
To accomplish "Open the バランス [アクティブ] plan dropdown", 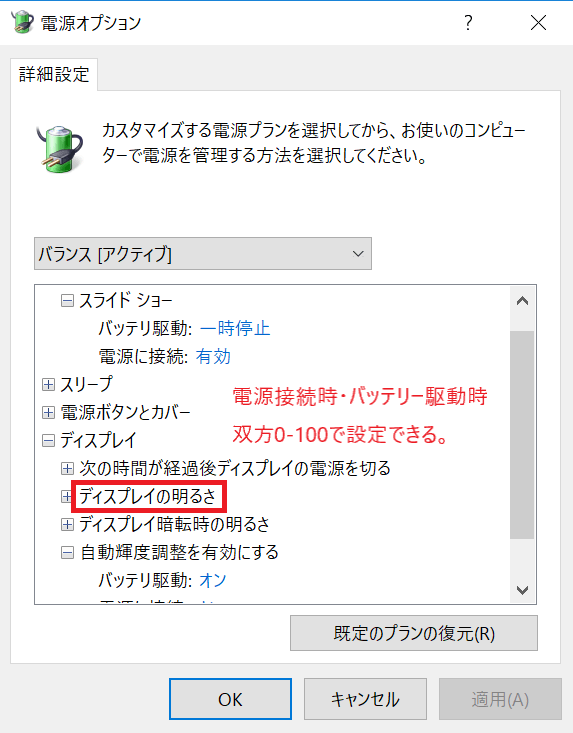I will [203, 253].
